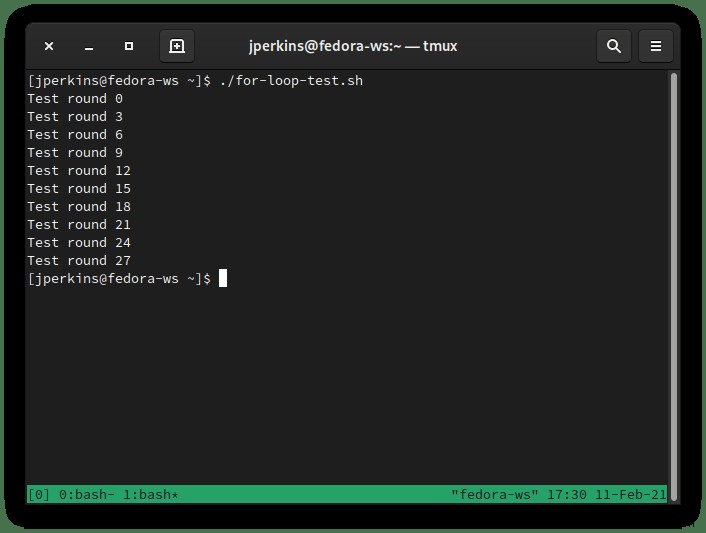Screen dimensions: 706x533
Task: Click the line "Test round 12"
Action: [79, 171]
